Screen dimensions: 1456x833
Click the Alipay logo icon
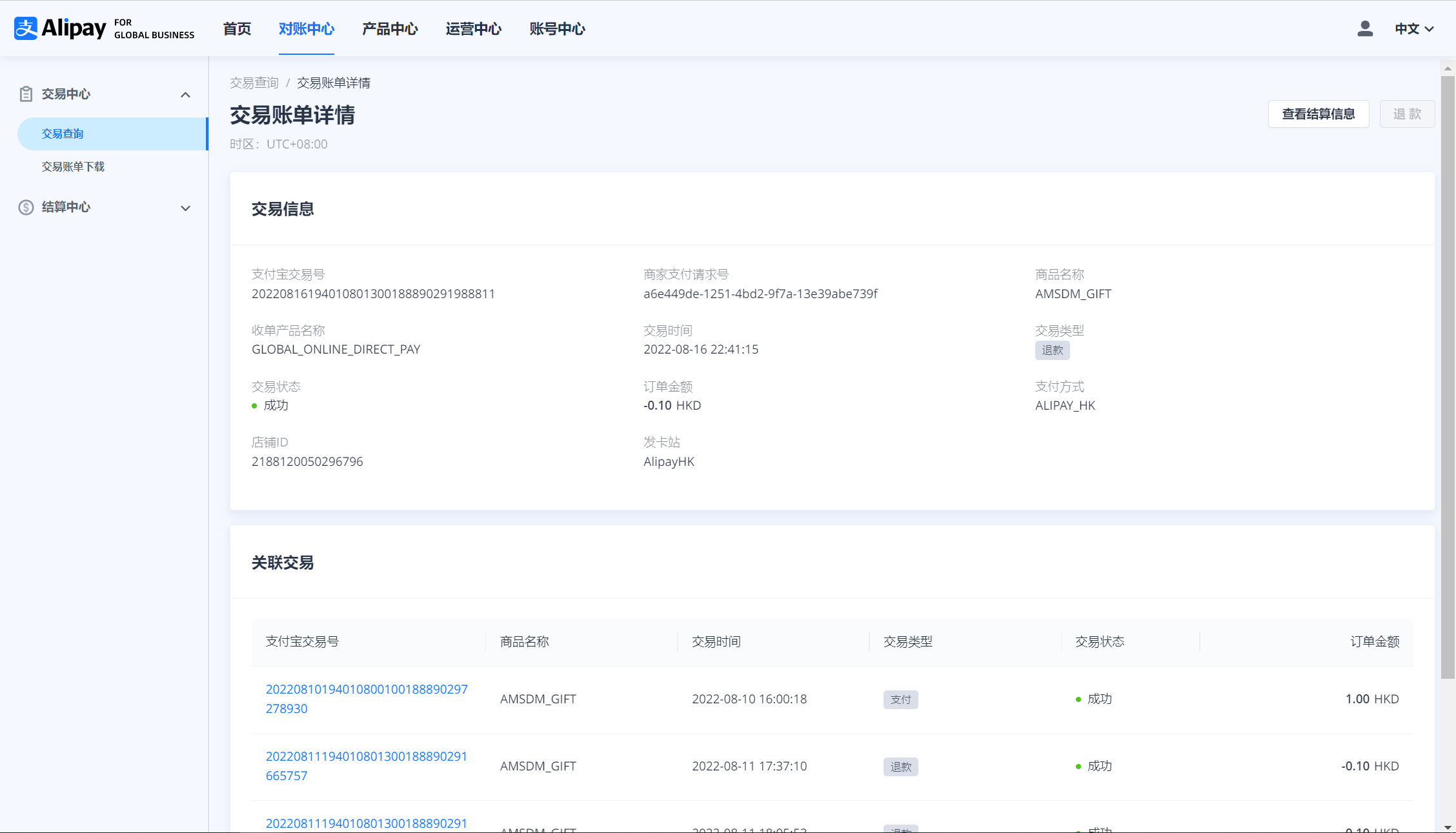[x=26, y=28]
